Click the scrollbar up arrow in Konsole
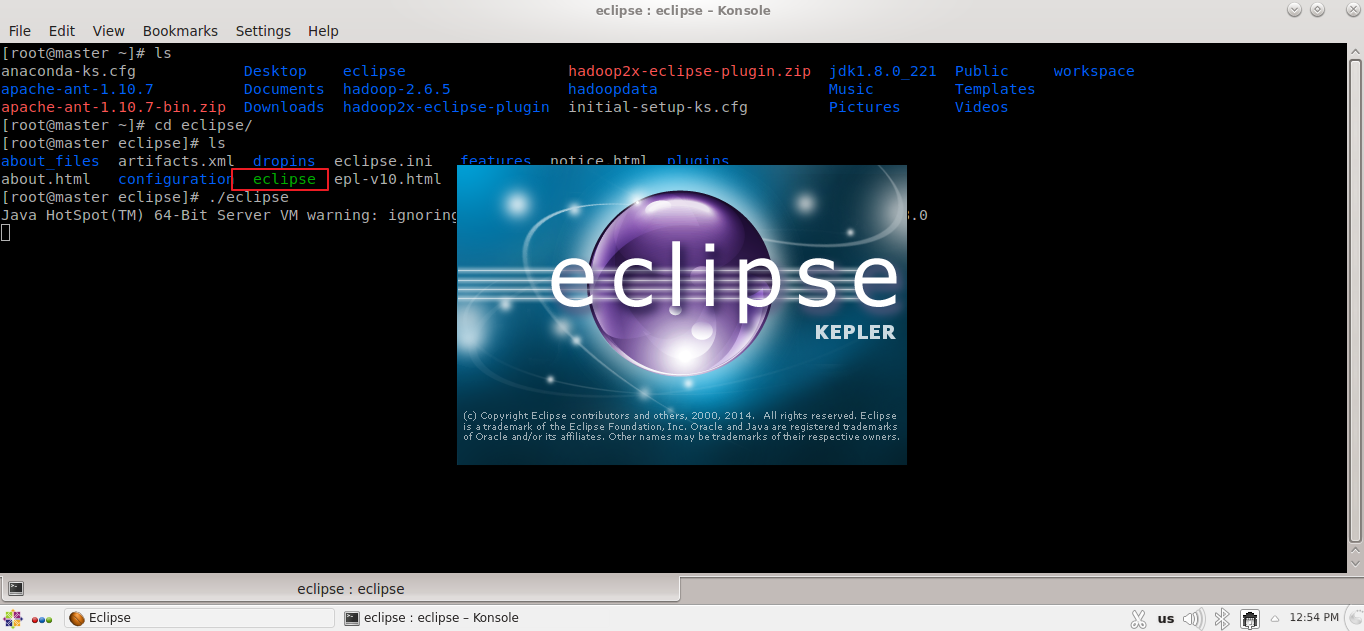Image resolution: width=1364 pixels, height=631 pixels. click(1353, 51)
